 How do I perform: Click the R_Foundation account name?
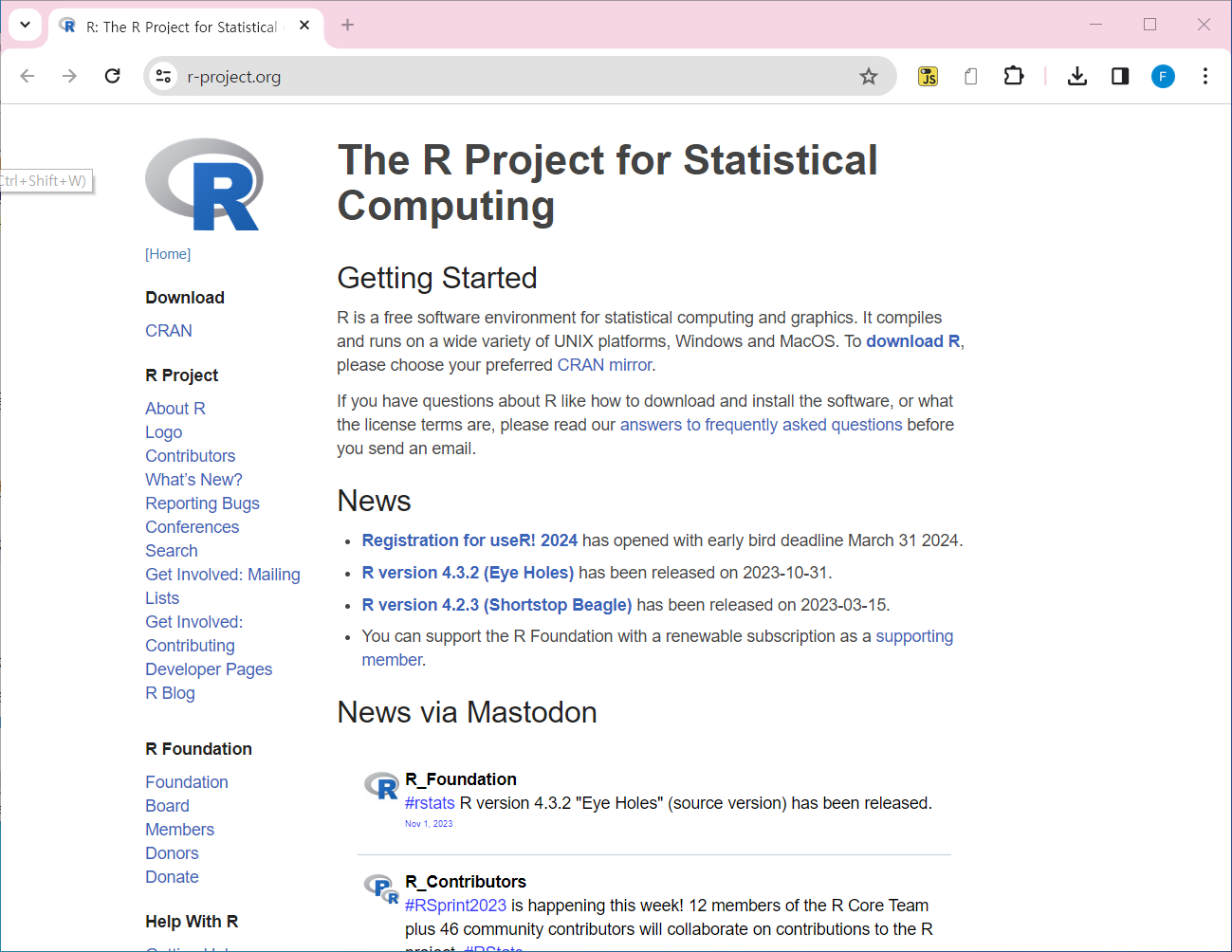tap(461, 779)
